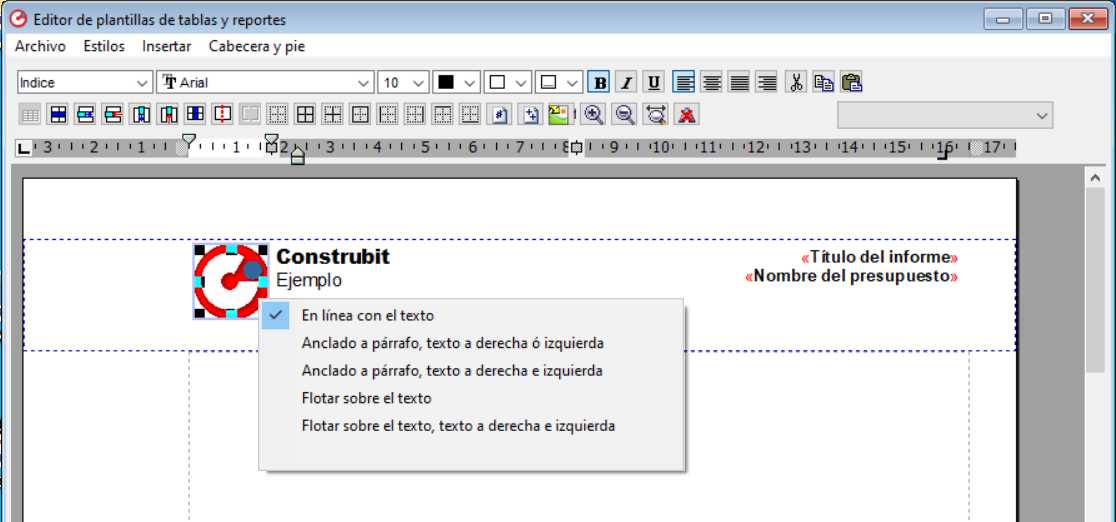Zoom out with the minus magnifier
The image size is (1116, 522).
(x=624, y=114)
